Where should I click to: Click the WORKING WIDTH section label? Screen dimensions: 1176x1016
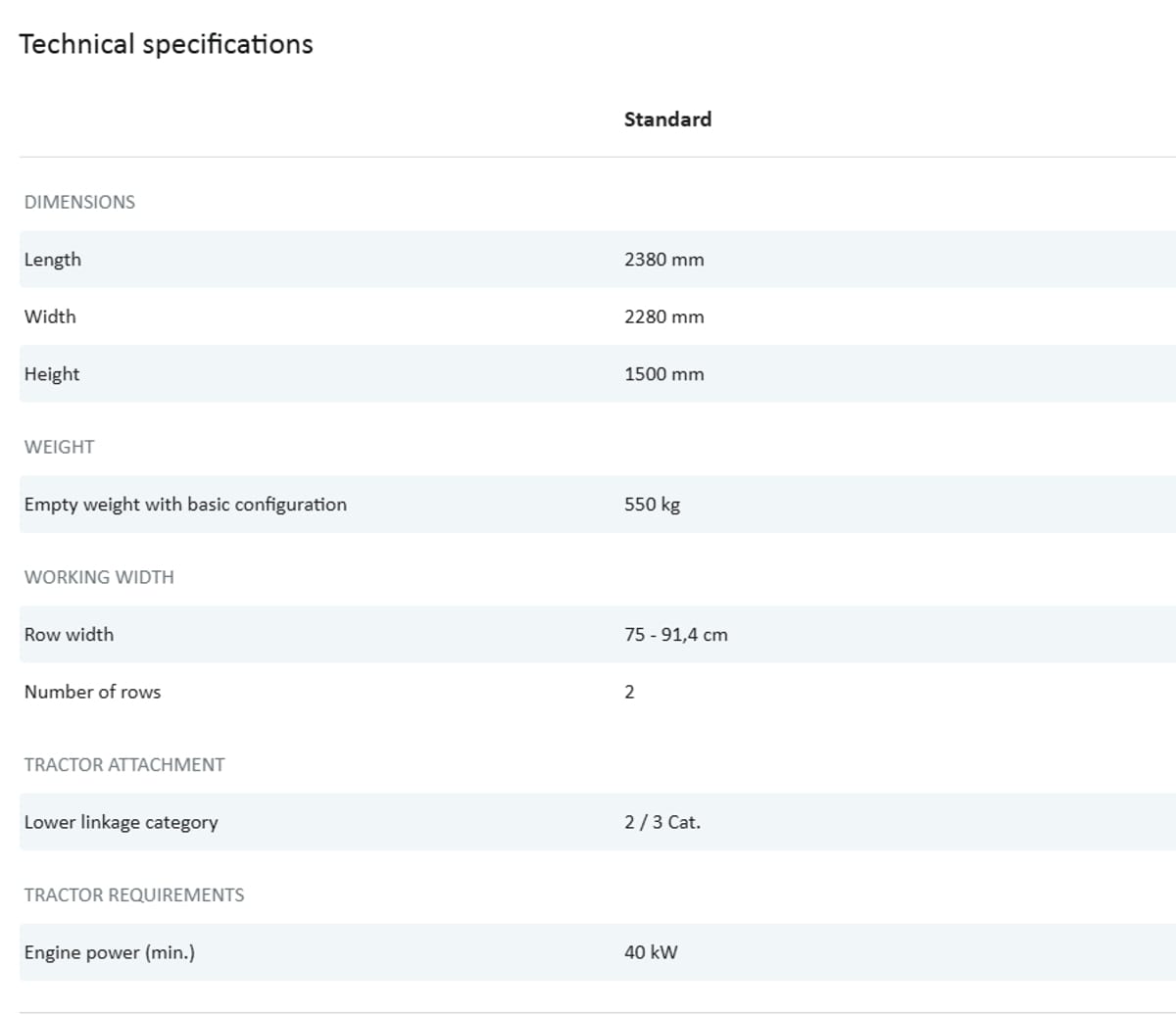click(x=99, y=577)
